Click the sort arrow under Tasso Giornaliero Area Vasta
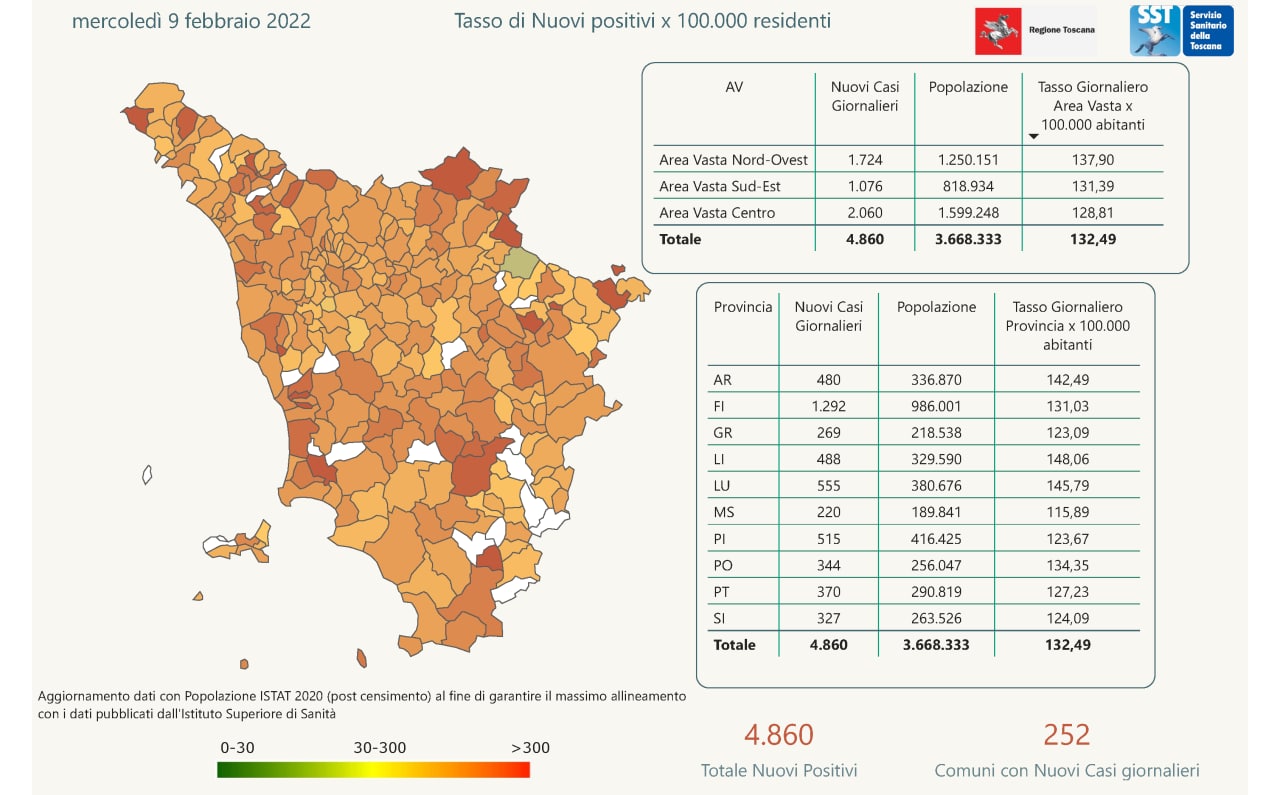 (x=1034, y=137)
